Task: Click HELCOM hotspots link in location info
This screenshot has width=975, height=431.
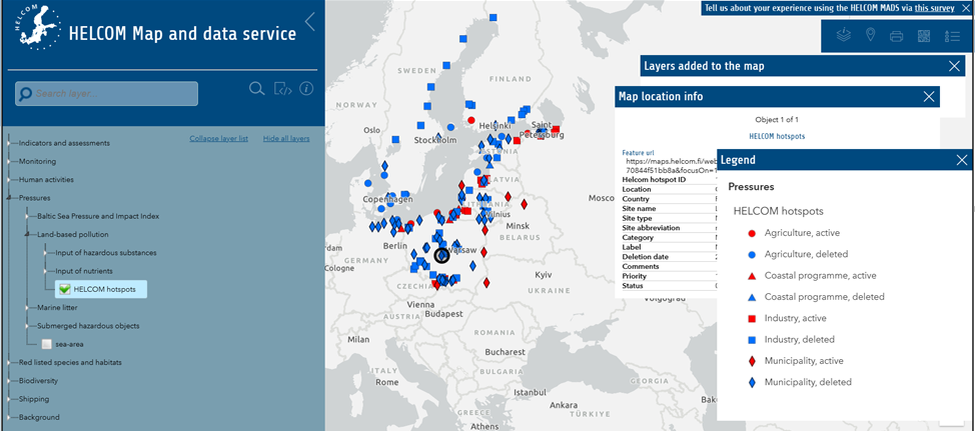Action: pyautogui.click(x=777, y=136)
